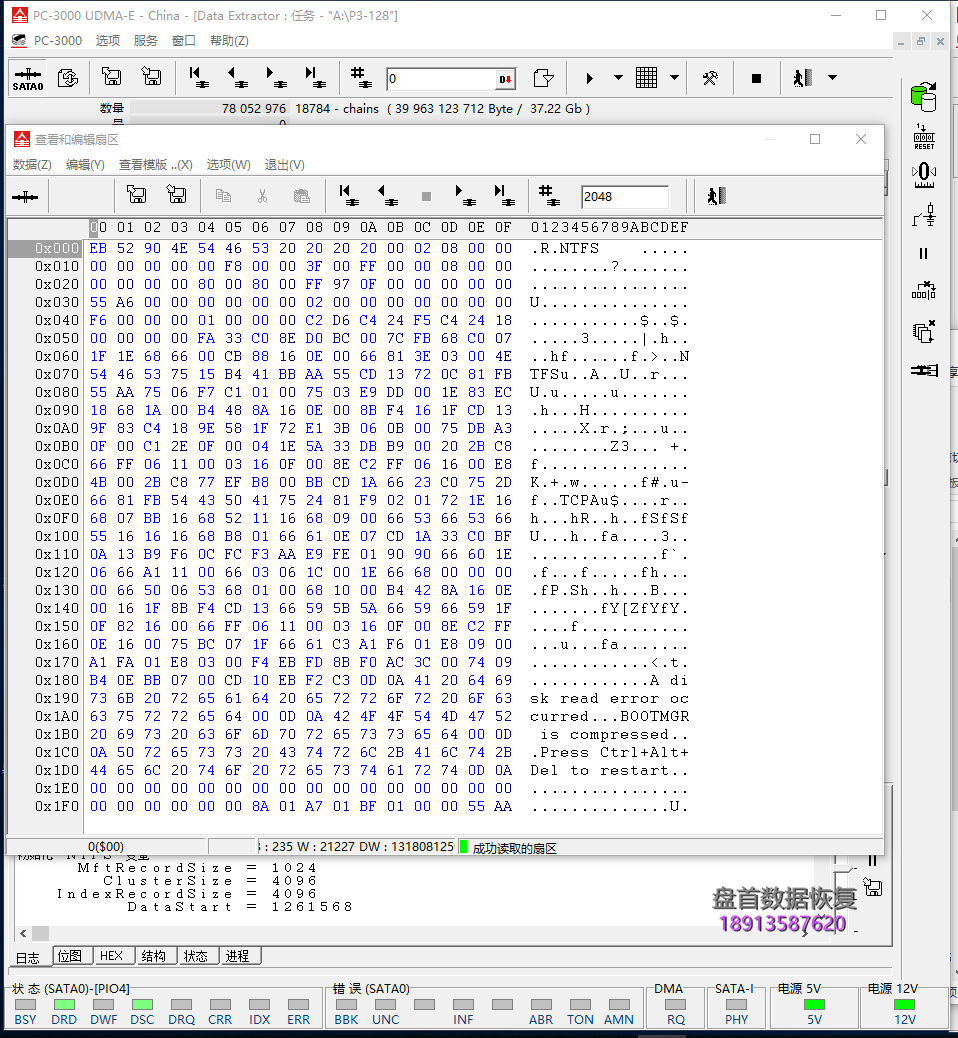Image resolution: width=958 pixels, height=1038 pixels.
Task: Click the go-to sector hash icon in main toolbar
Action: point(361,78)
